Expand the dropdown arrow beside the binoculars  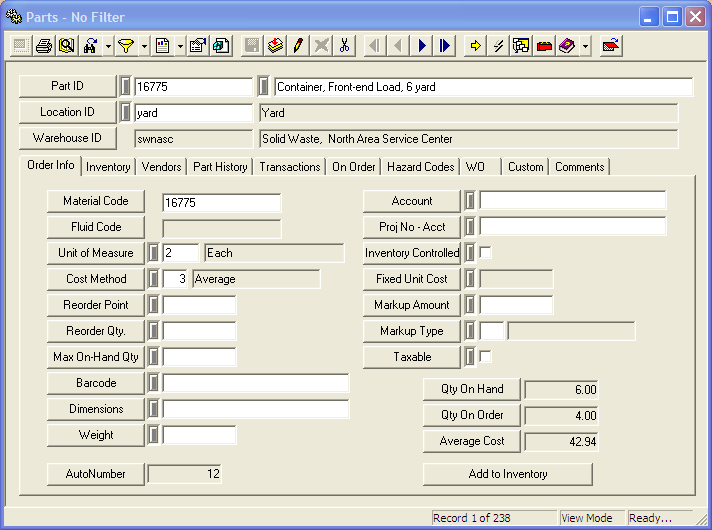pyautogui.click(x=108, y=46)
